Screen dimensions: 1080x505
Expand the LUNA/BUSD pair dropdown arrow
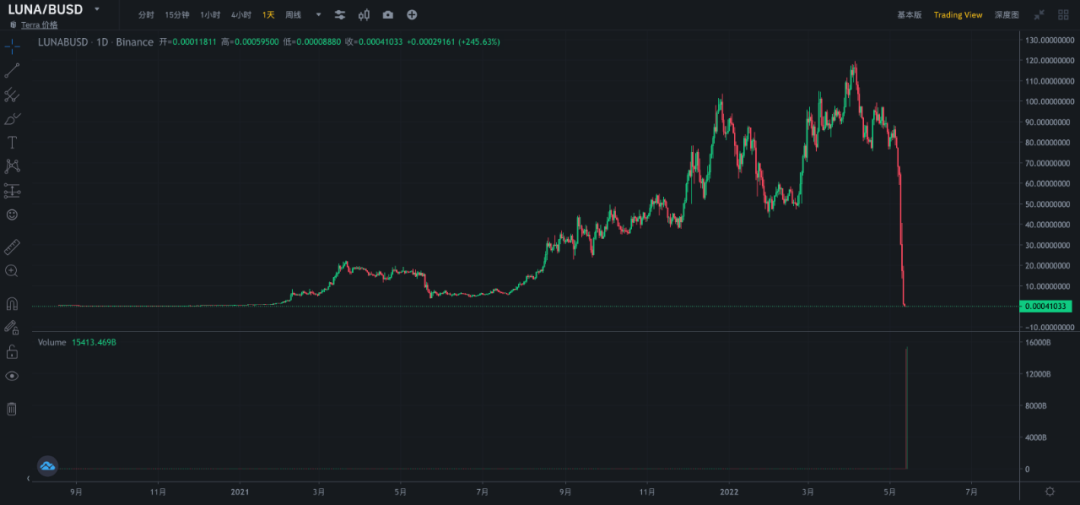(x=97, y=10)
